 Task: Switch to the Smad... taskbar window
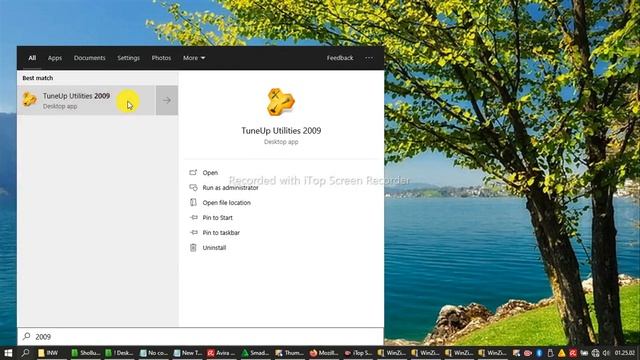(255, 353)
